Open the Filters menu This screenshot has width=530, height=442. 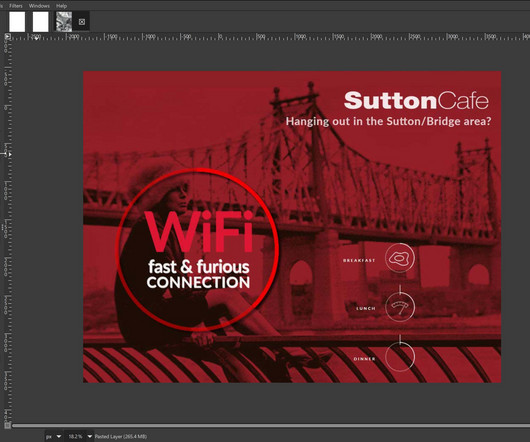pos(16,6)
